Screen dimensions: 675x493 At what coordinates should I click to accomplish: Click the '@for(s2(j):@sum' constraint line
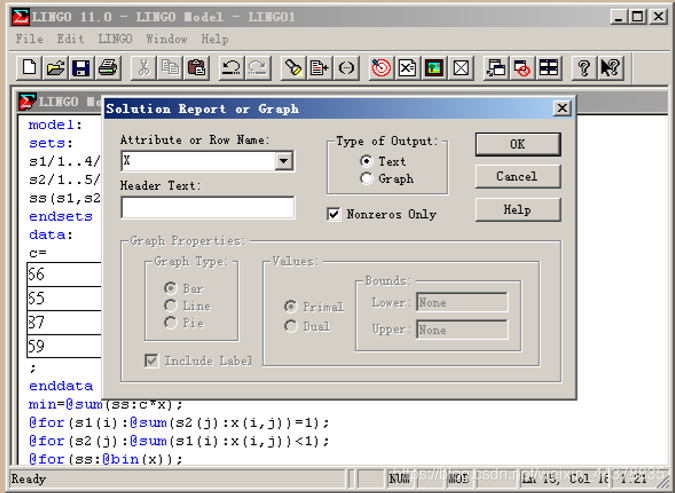179,441
